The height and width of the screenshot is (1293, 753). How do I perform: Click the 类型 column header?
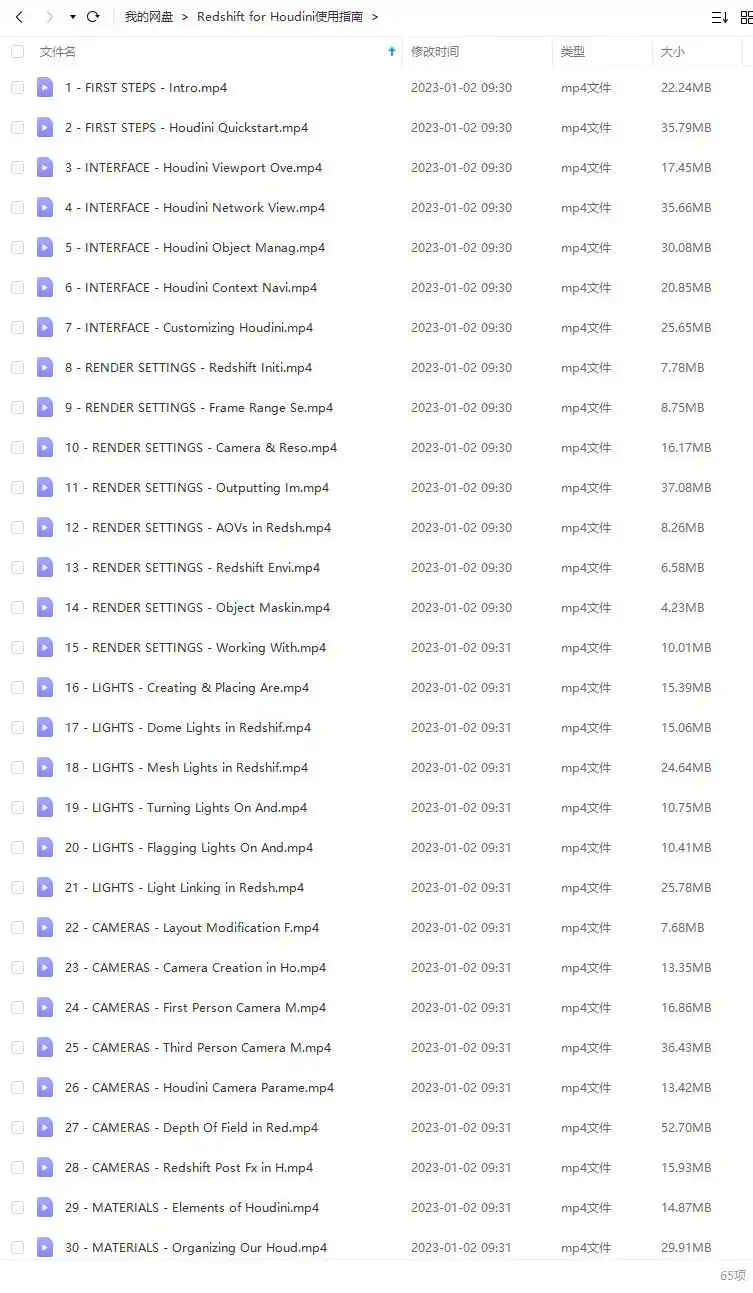click(x=572, y=52)
